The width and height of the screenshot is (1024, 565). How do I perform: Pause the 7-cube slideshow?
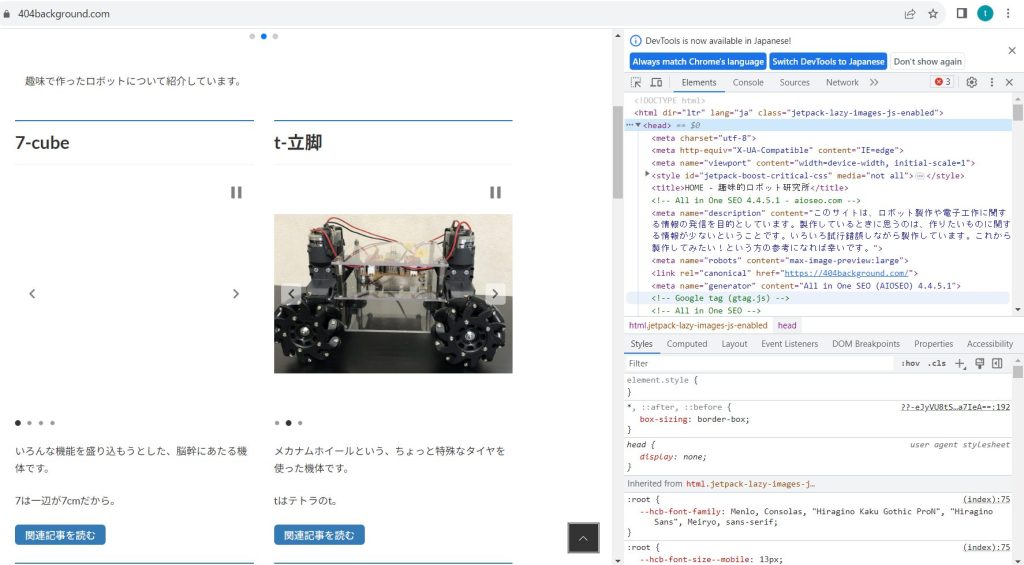click(x=236, y=192)
